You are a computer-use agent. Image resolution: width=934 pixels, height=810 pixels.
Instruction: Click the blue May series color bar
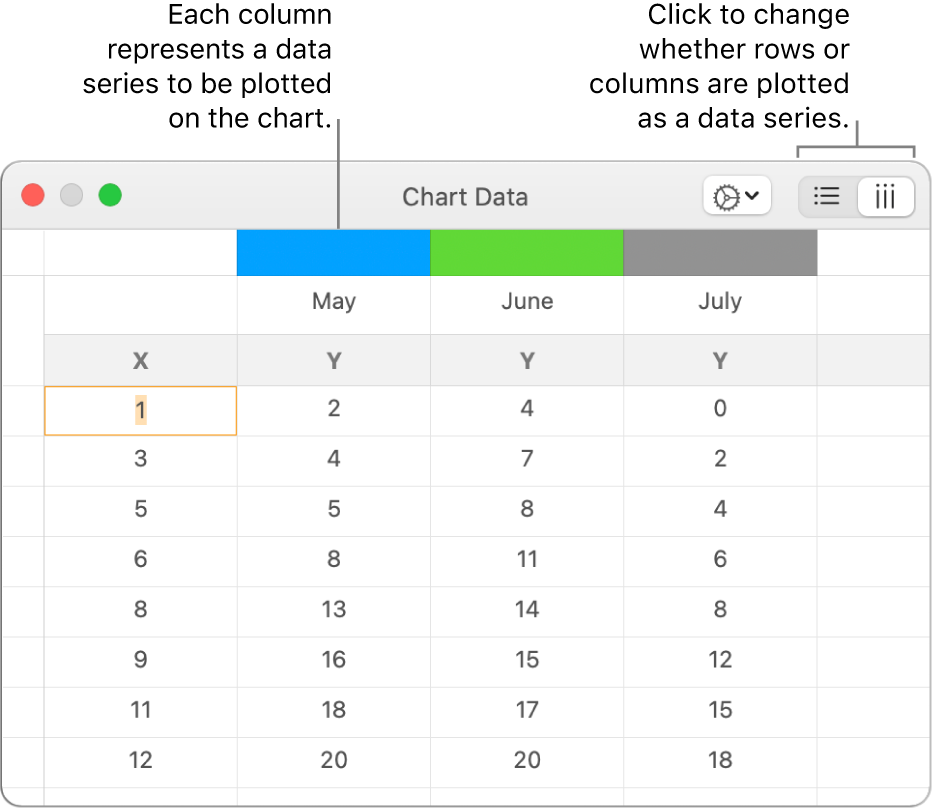(333, 253)
